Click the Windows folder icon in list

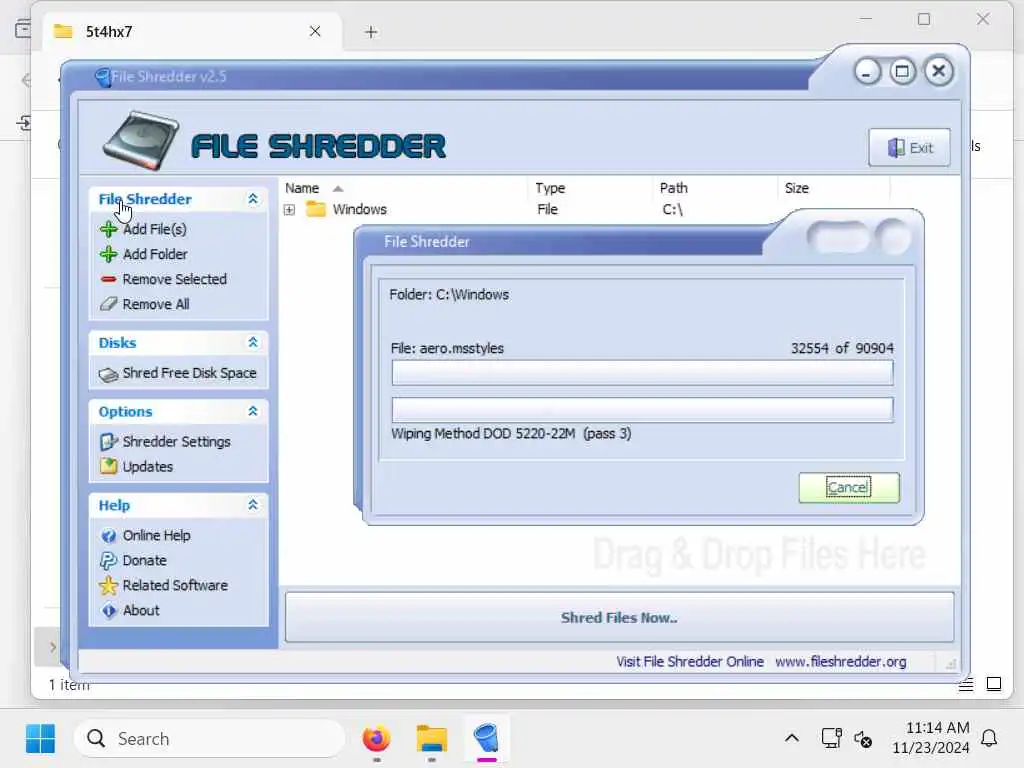tap(316, 209)
